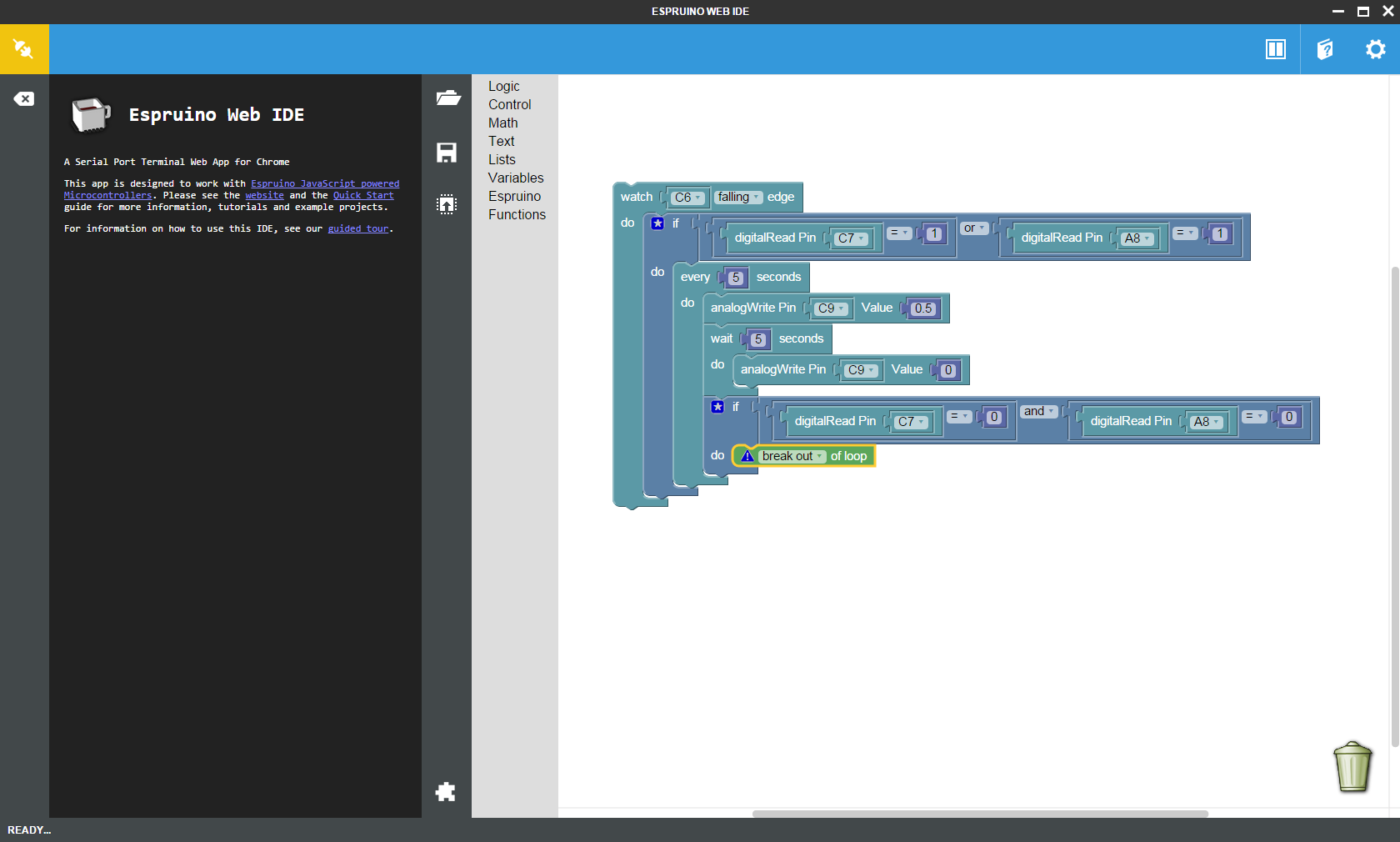Open the help book icon
Screen dimensions: 1400x842
coord(1325,49)
